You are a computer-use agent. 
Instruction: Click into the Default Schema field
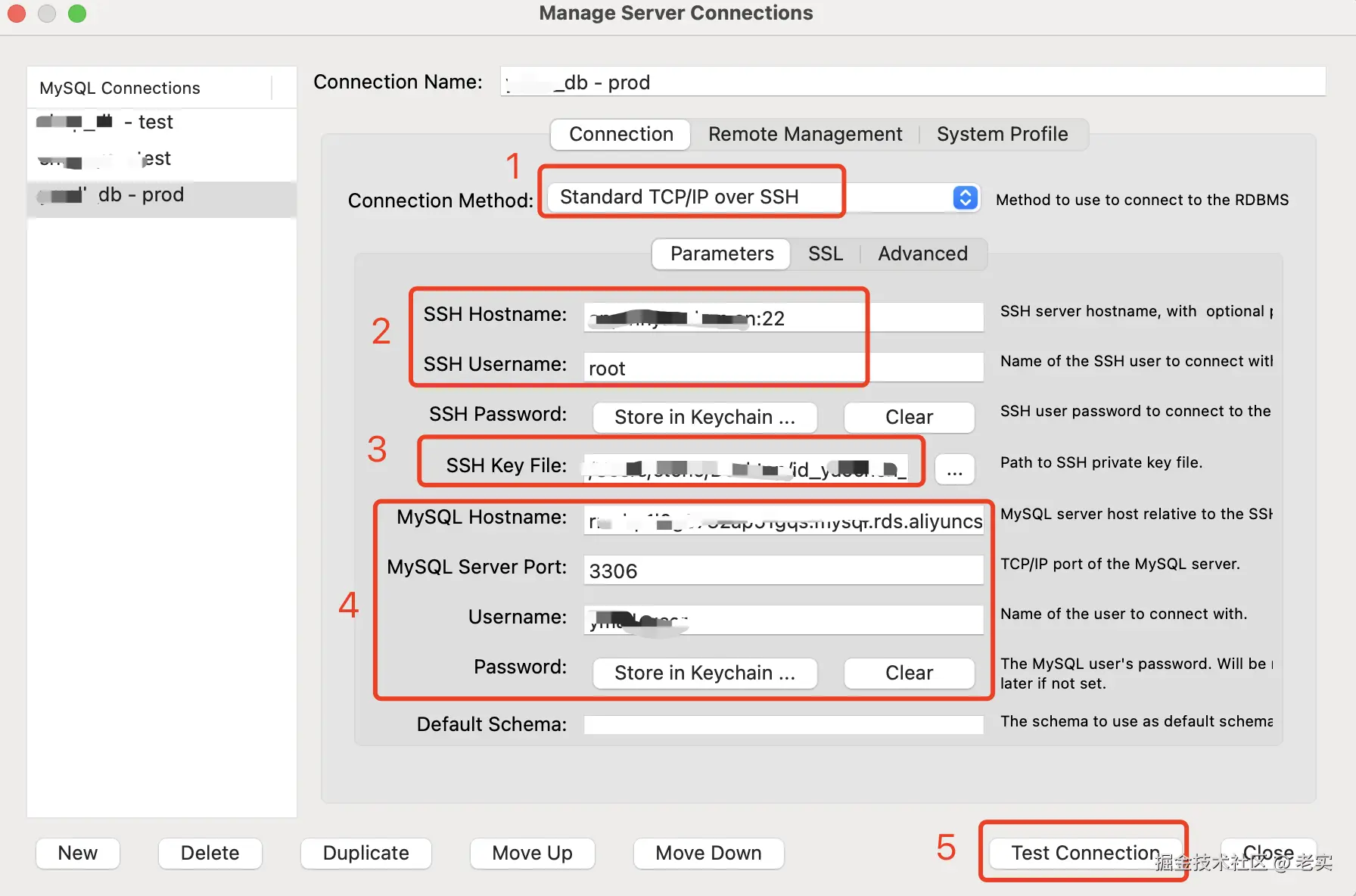[783, 724]
